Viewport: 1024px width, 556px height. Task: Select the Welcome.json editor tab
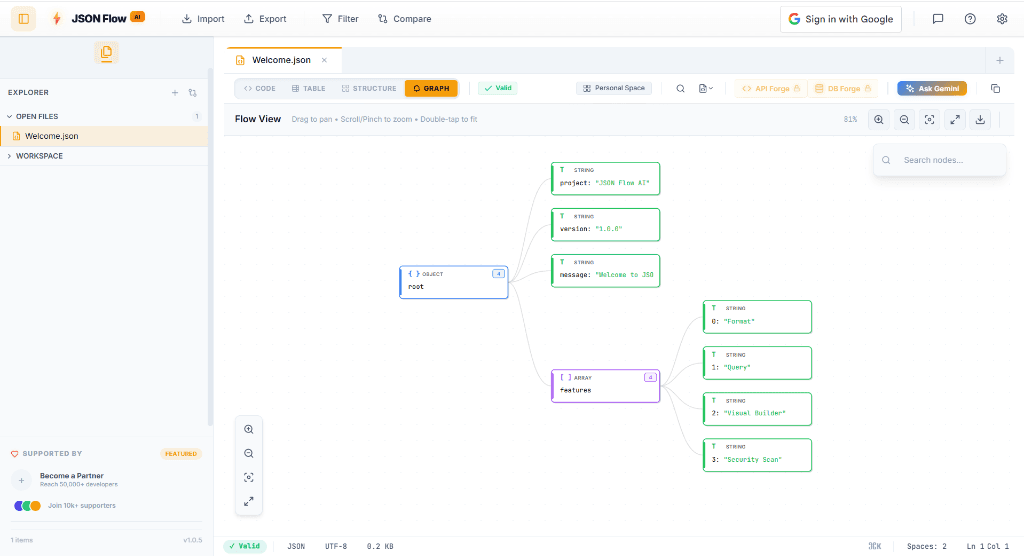(284, 60)
